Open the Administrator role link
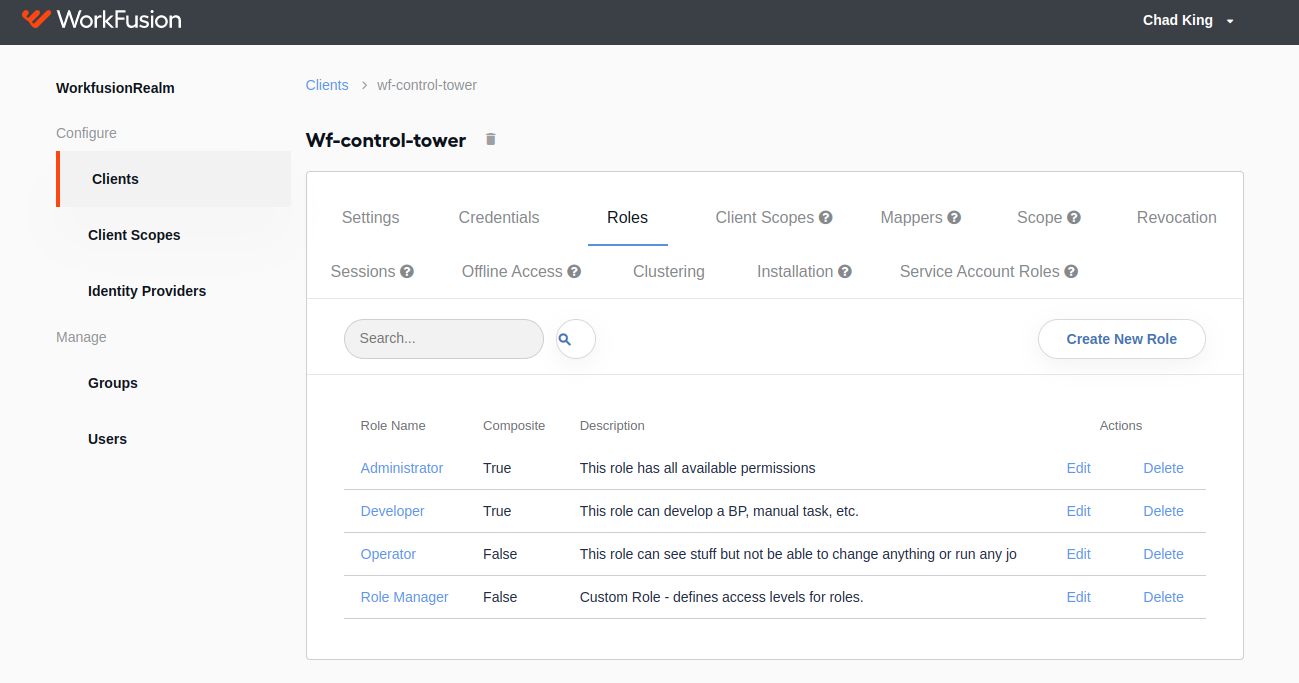The height and width of the screenshot is (683, 1299). point(402,468)
